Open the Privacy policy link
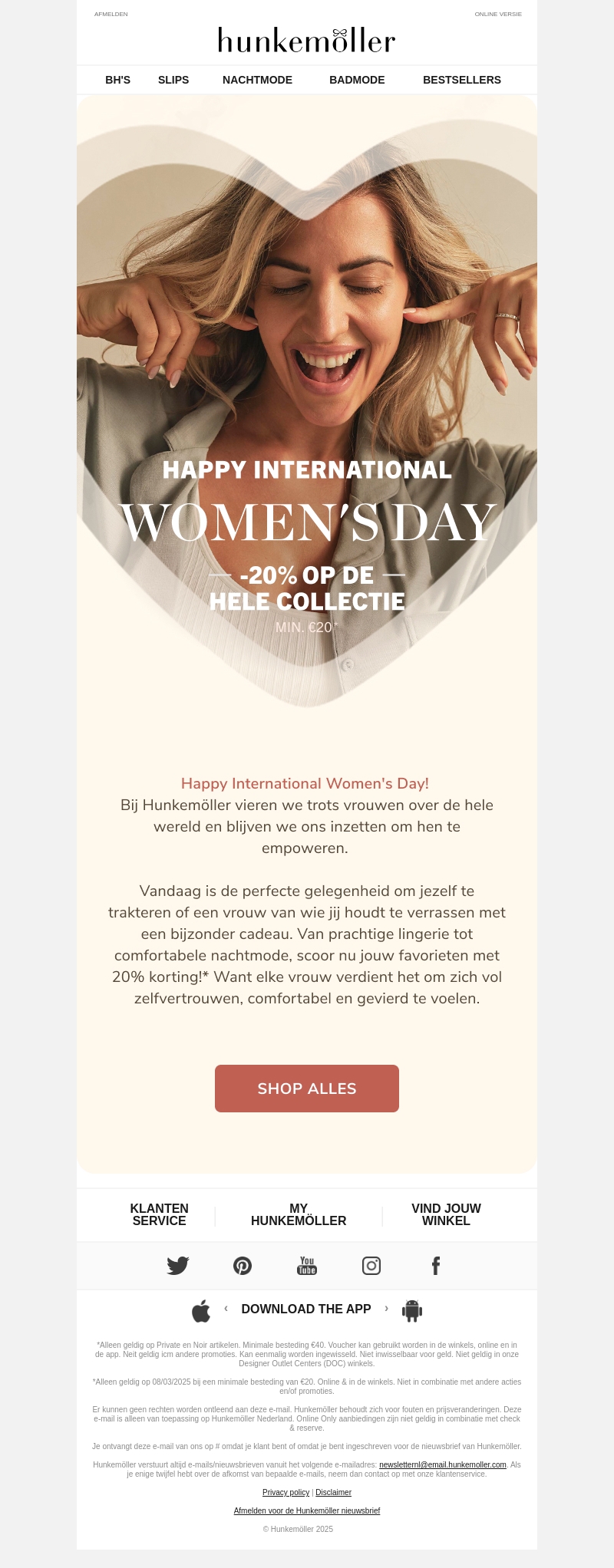The image size is (614, 1568). [286, 1492]
